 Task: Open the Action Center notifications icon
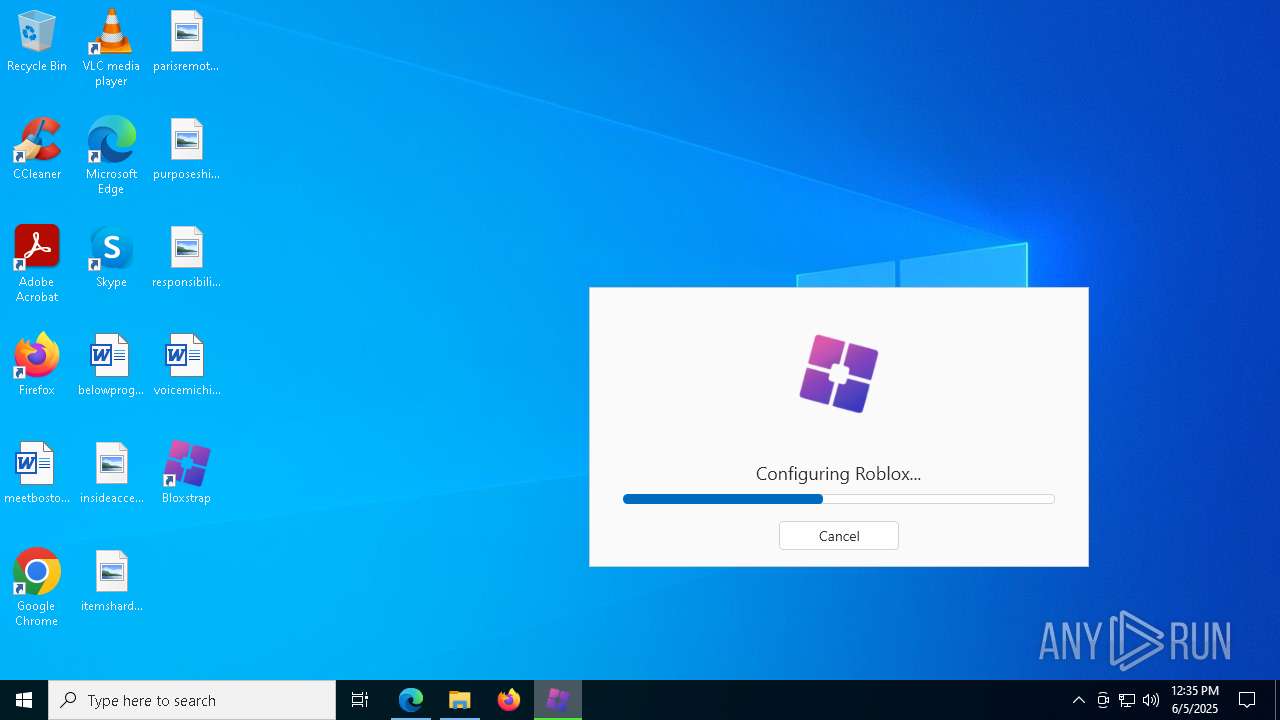[x=1247, y=700]
